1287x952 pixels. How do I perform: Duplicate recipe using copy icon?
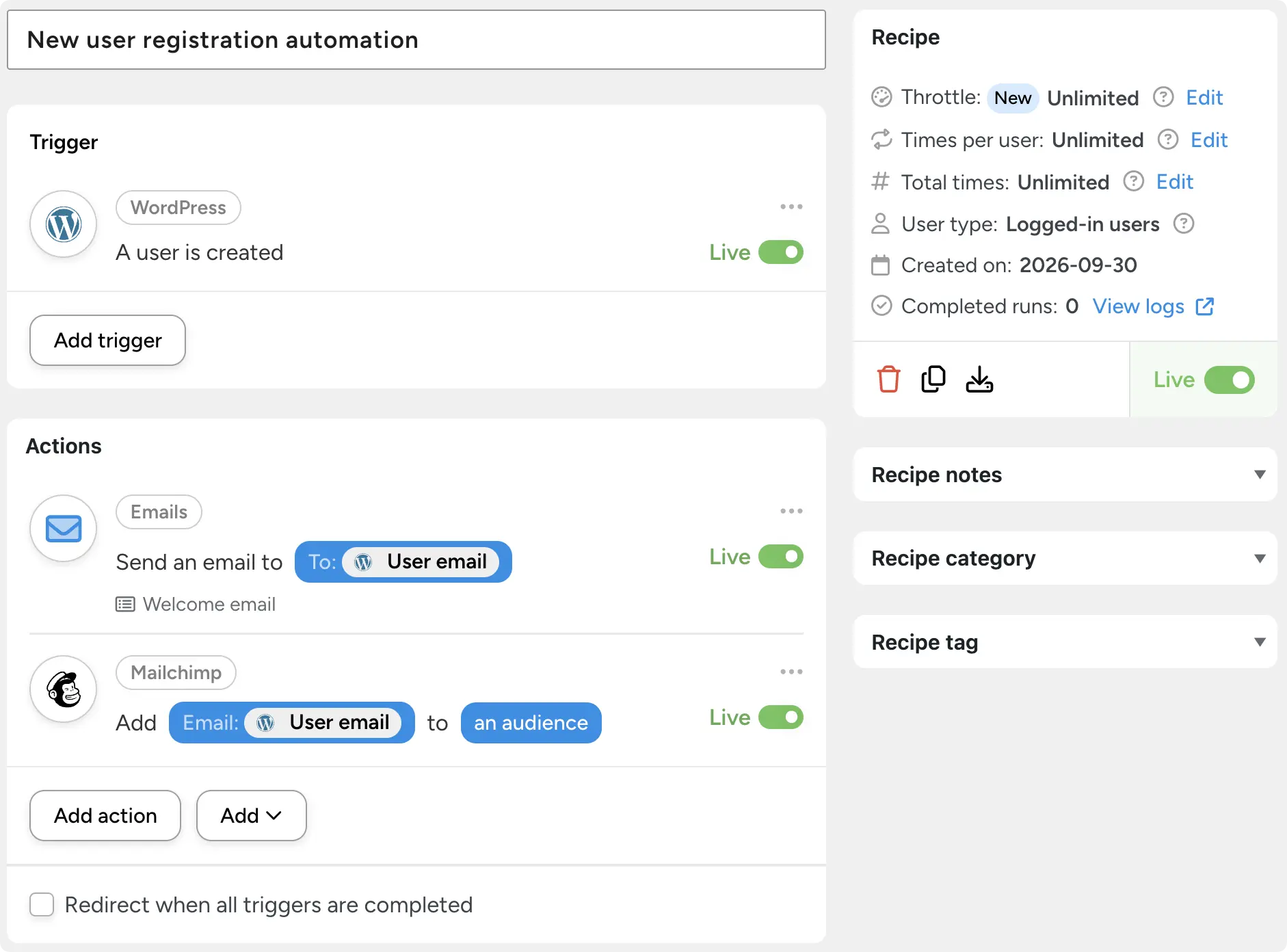pos(933,380)
